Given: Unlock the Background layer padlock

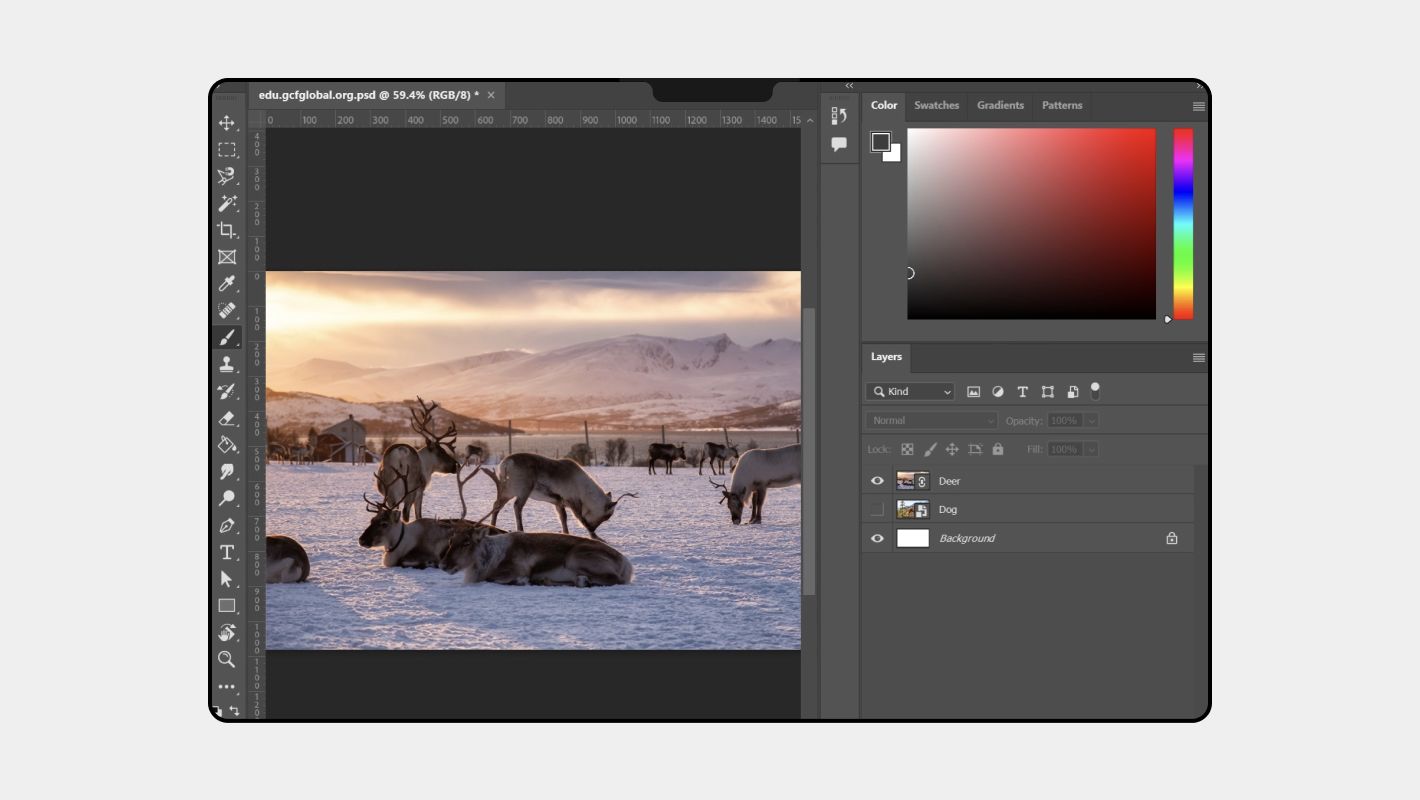Looking at the screenshot, I should click(x=1171, y=538).
